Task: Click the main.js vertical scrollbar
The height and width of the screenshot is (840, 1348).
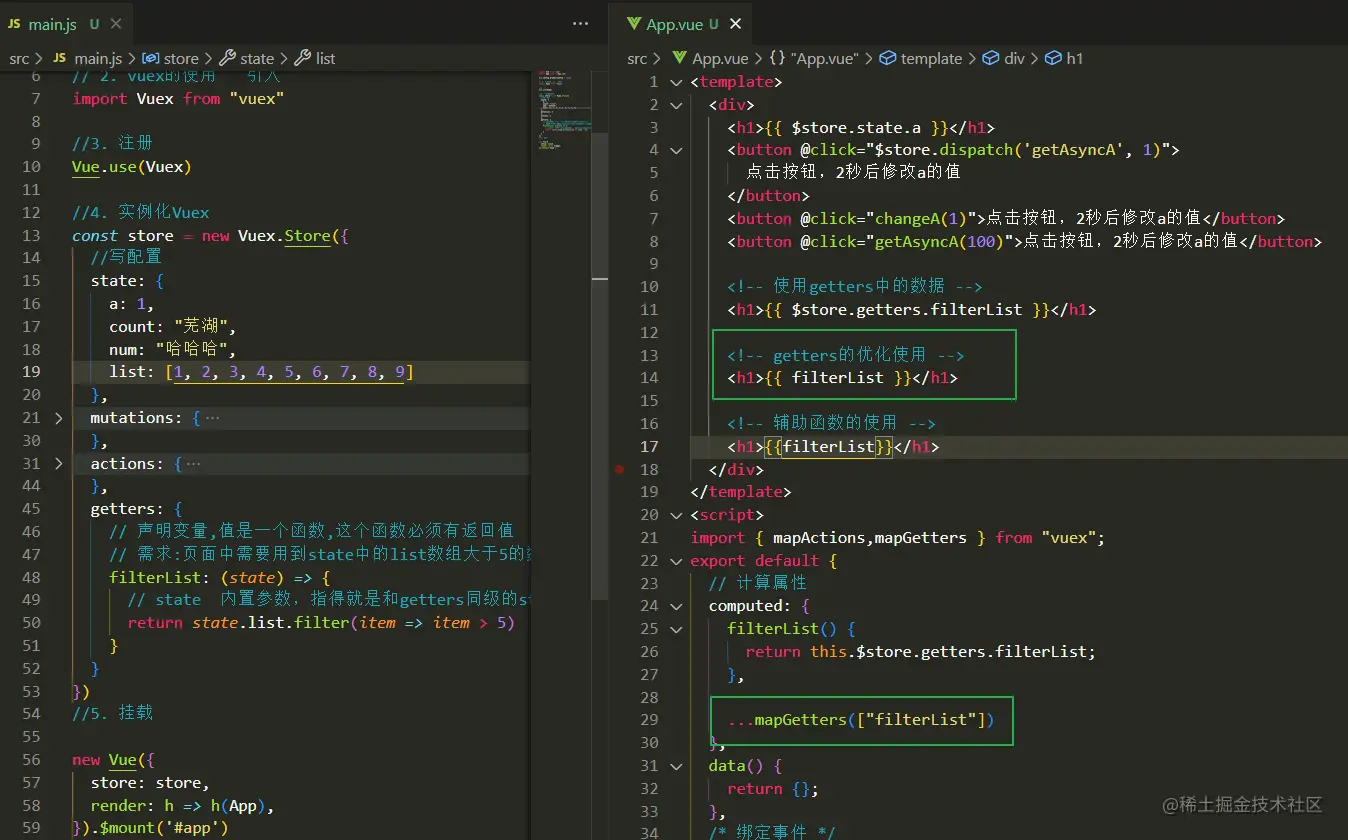Action: pos(600,365)
